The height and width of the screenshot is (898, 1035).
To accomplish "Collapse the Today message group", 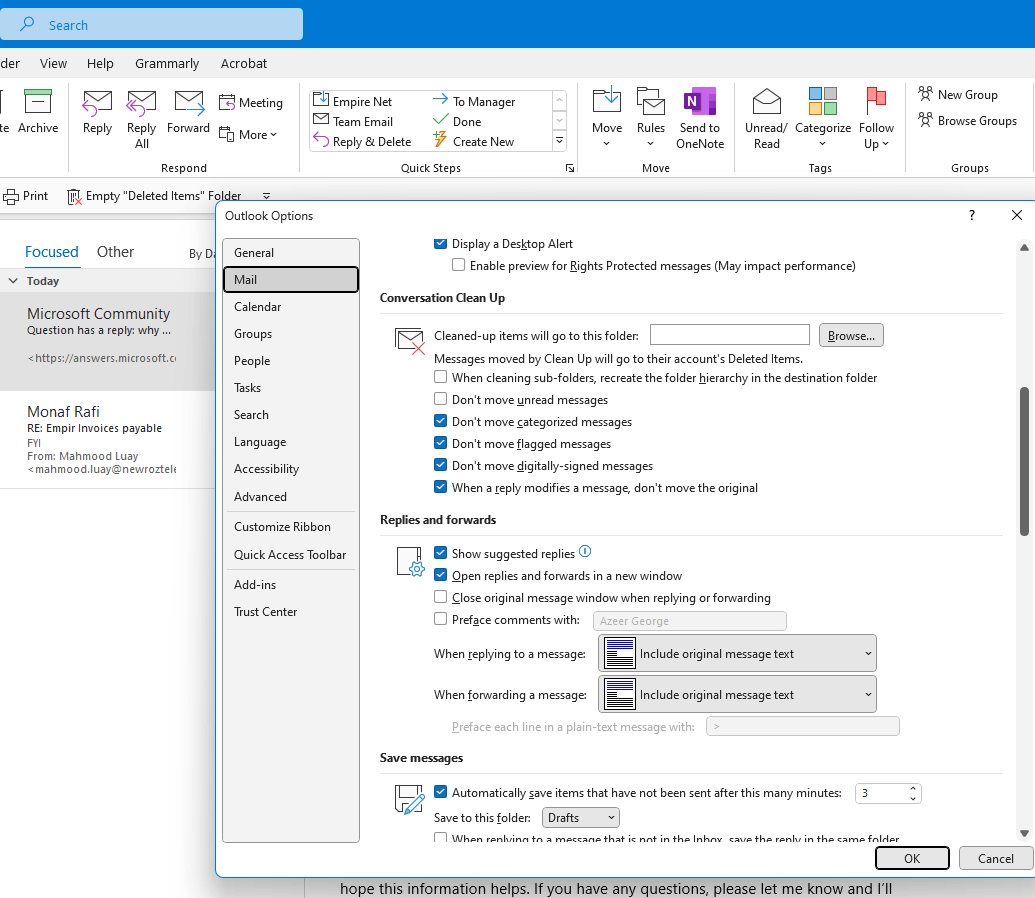I will click(x=13, y=281).
